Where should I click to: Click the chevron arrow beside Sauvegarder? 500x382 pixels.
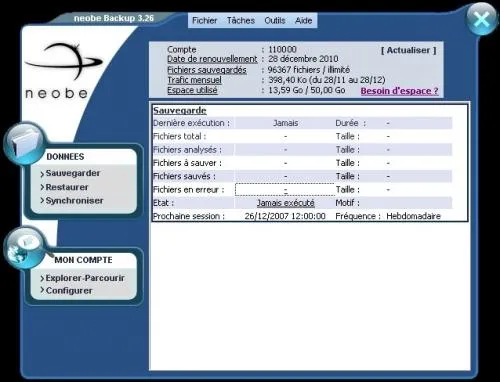(42, 174)
